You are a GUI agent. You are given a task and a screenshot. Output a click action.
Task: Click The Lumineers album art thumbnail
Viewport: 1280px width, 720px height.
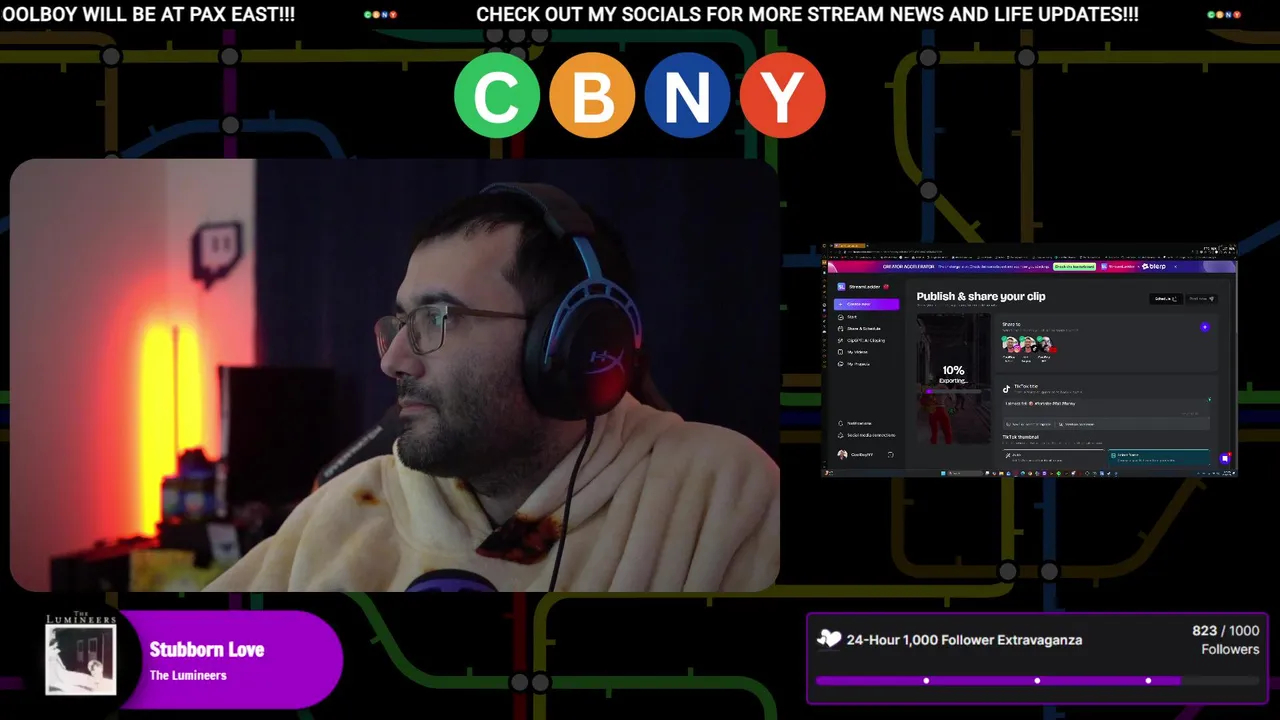[x=81, y=653]
